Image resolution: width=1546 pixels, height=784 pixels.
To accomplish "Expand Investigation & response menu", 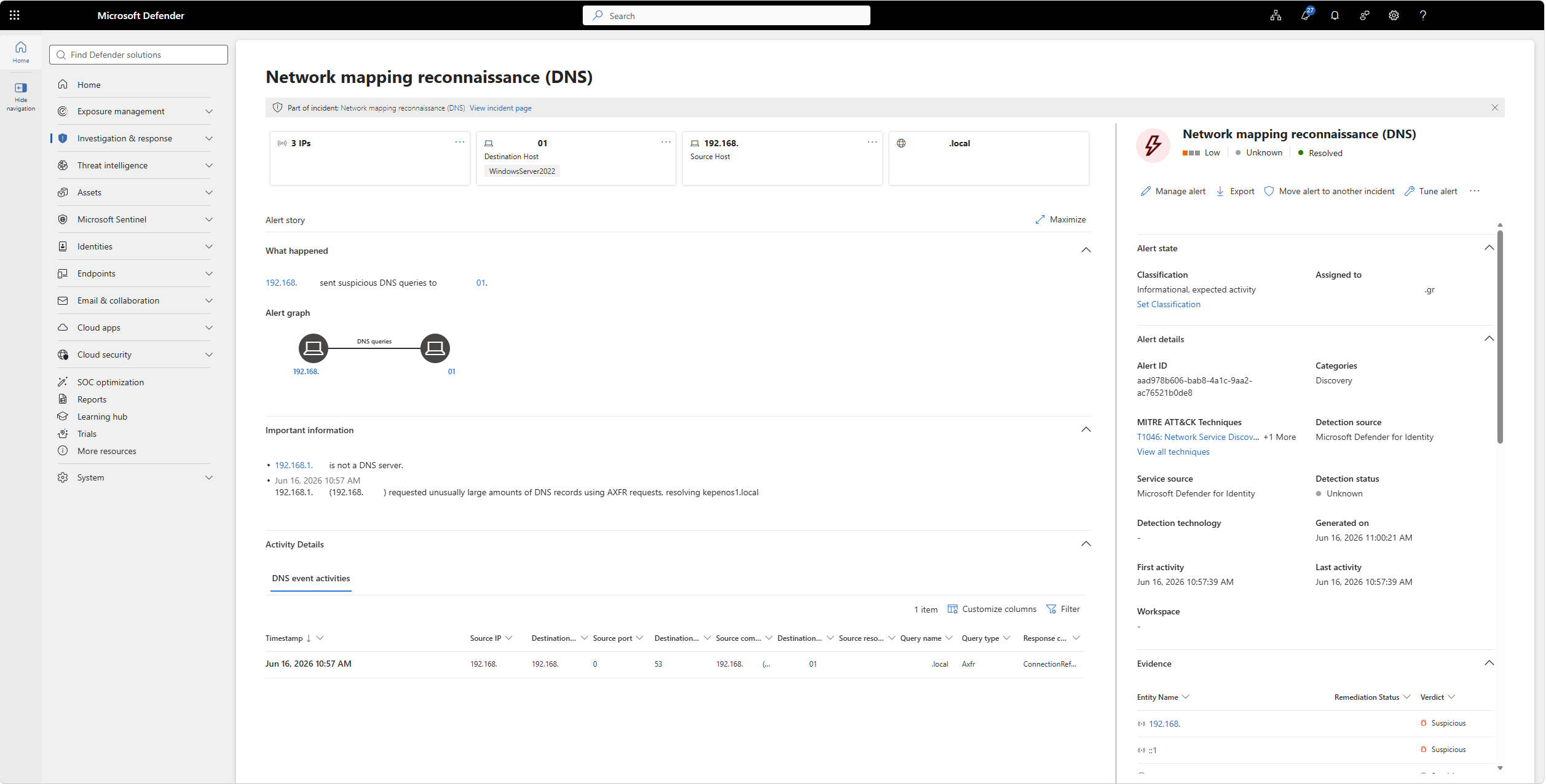I will tap(209, 138).
